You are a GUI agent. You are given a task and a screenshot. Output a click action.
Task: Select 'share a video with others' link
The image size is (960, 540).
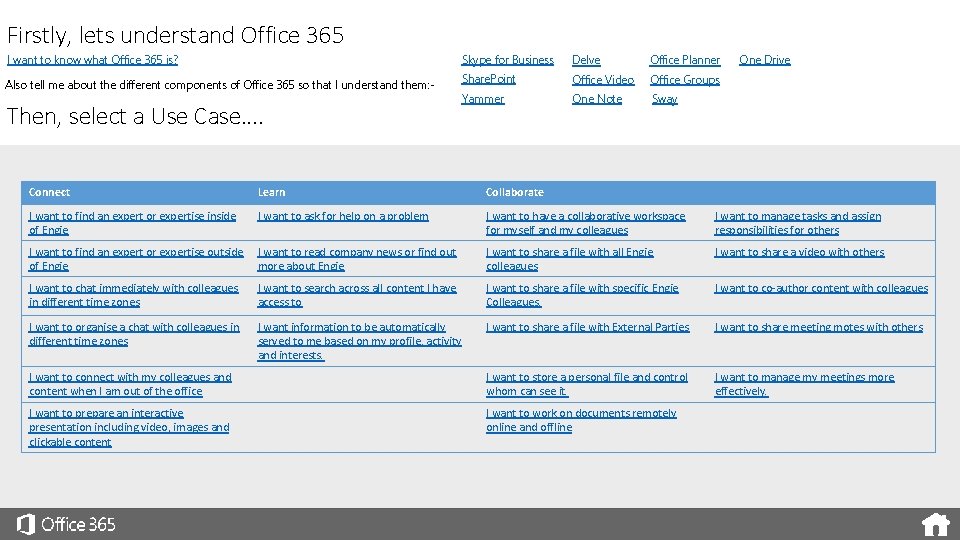799,252
